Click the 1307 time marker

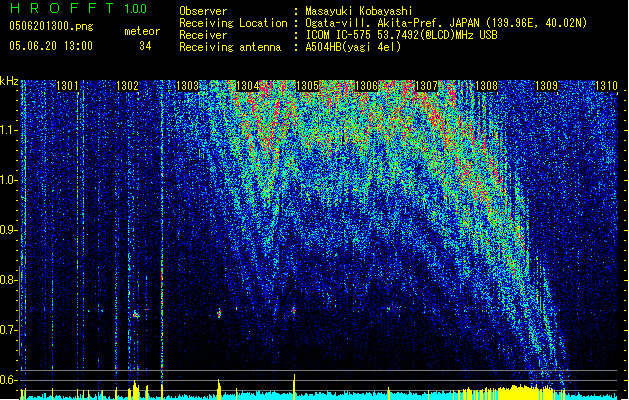point(426,86)
